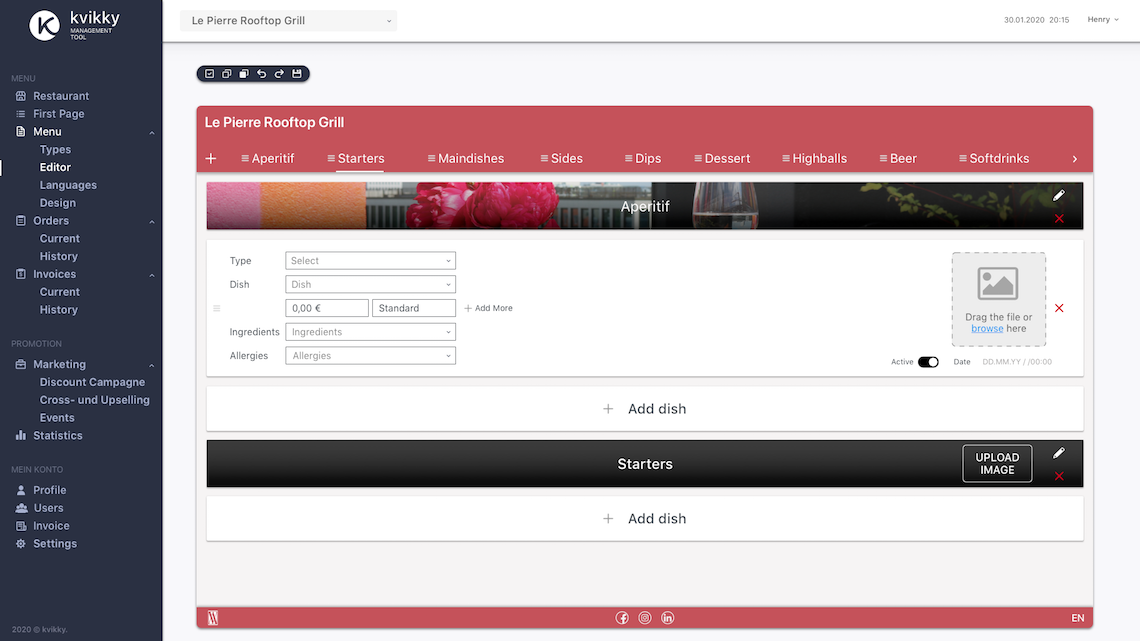1140x641 pixels.
Task: Open the Facebook link in the footer
Action: (x=622, y=618)
